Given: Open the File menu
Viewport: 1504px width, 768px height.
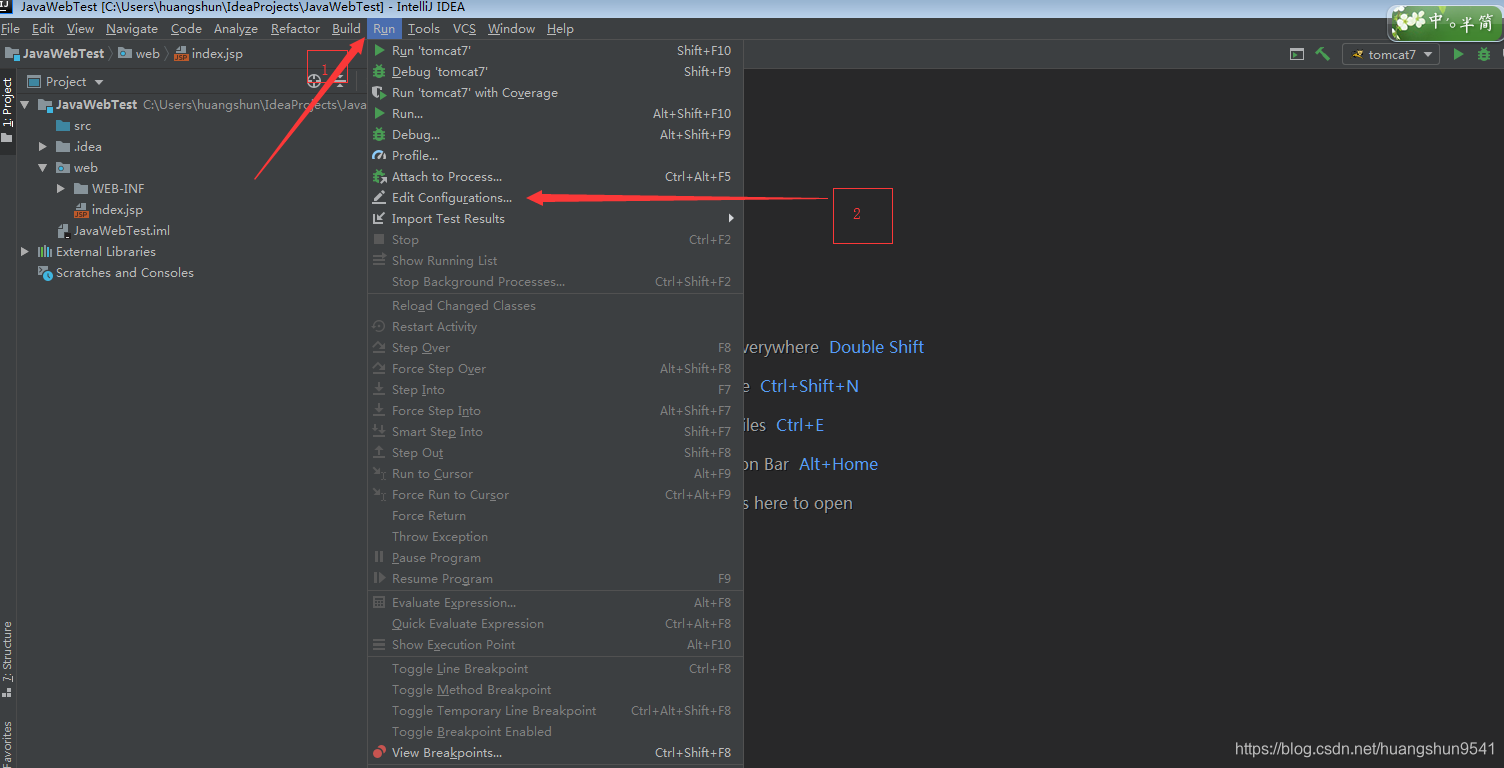Looking at the screenshot, I should pos(11,28).
